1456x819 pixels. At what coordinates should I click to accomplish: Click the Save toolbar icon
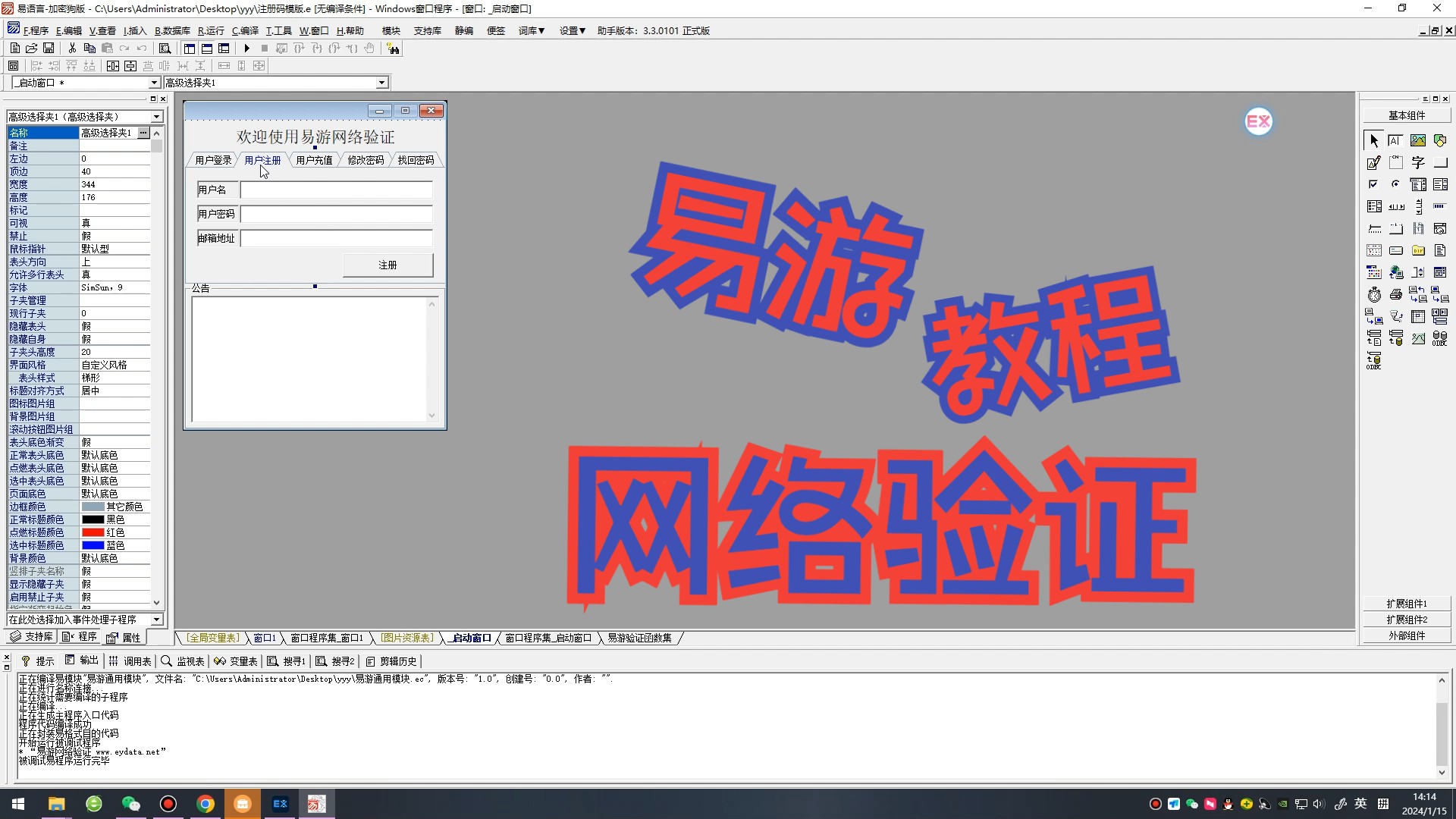pos(49,49)
